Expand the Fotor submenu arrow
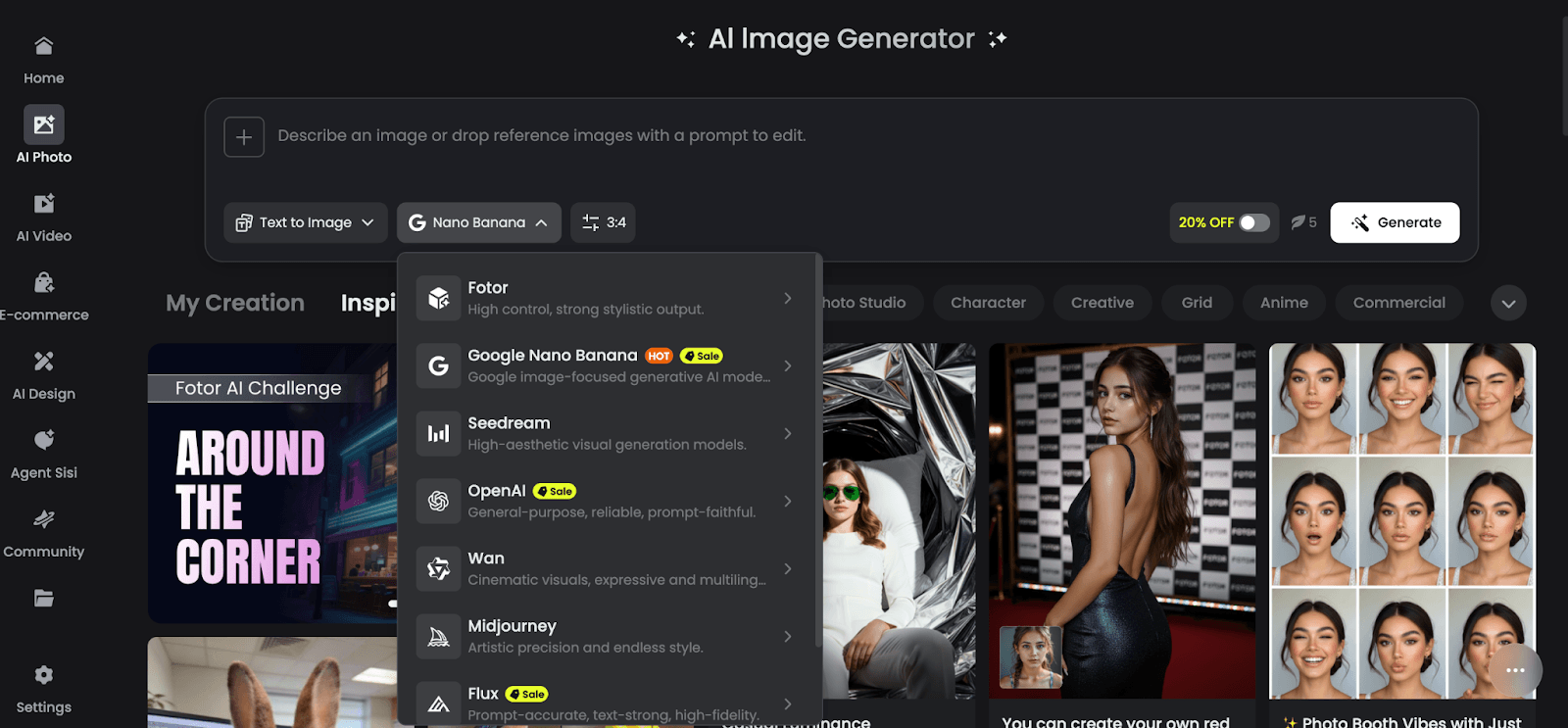The height and width of the screenshot is (728, 1568). 788,298
